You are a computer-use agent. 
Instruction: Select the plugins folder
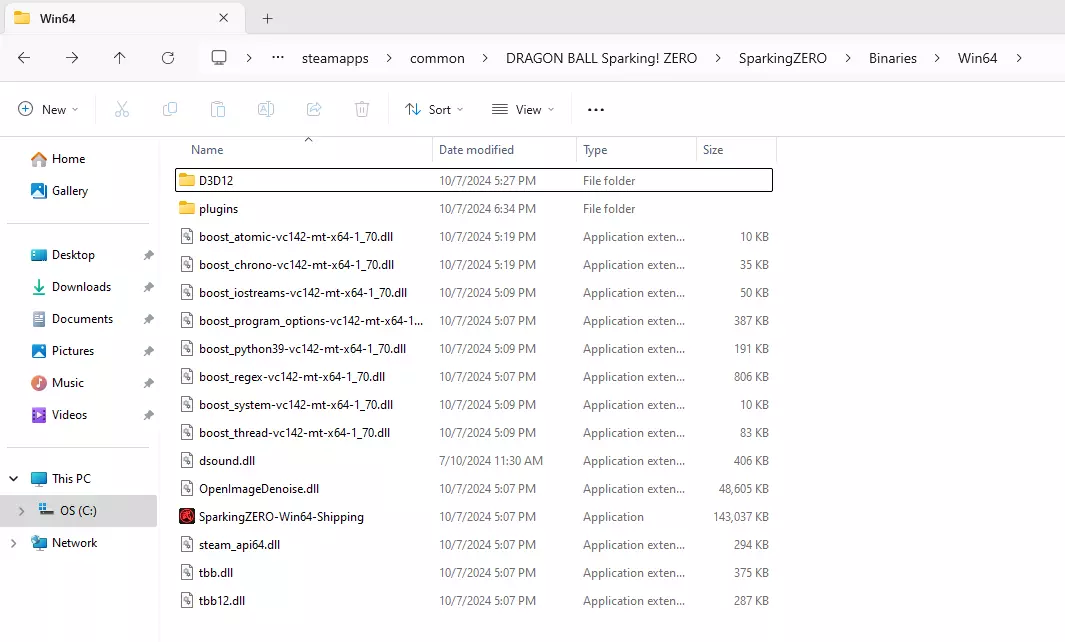point(473,209)
